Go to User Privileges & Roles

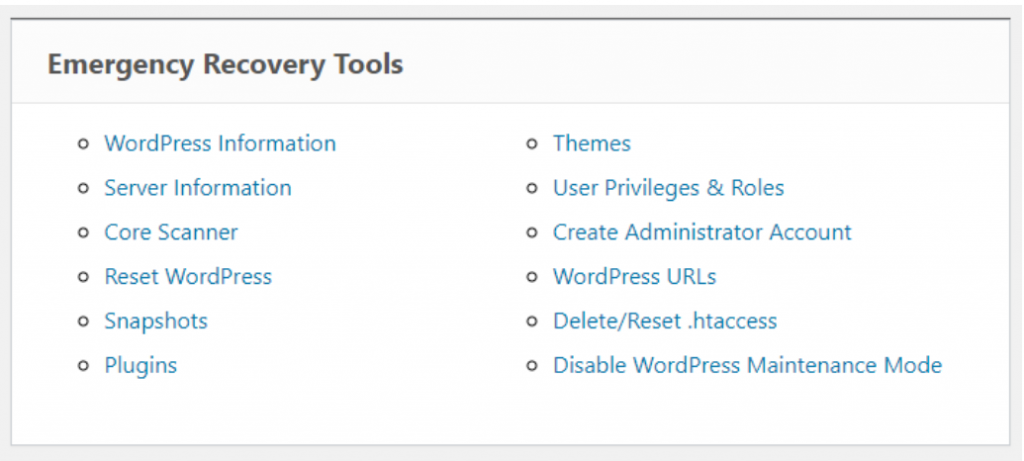point(668,188)
